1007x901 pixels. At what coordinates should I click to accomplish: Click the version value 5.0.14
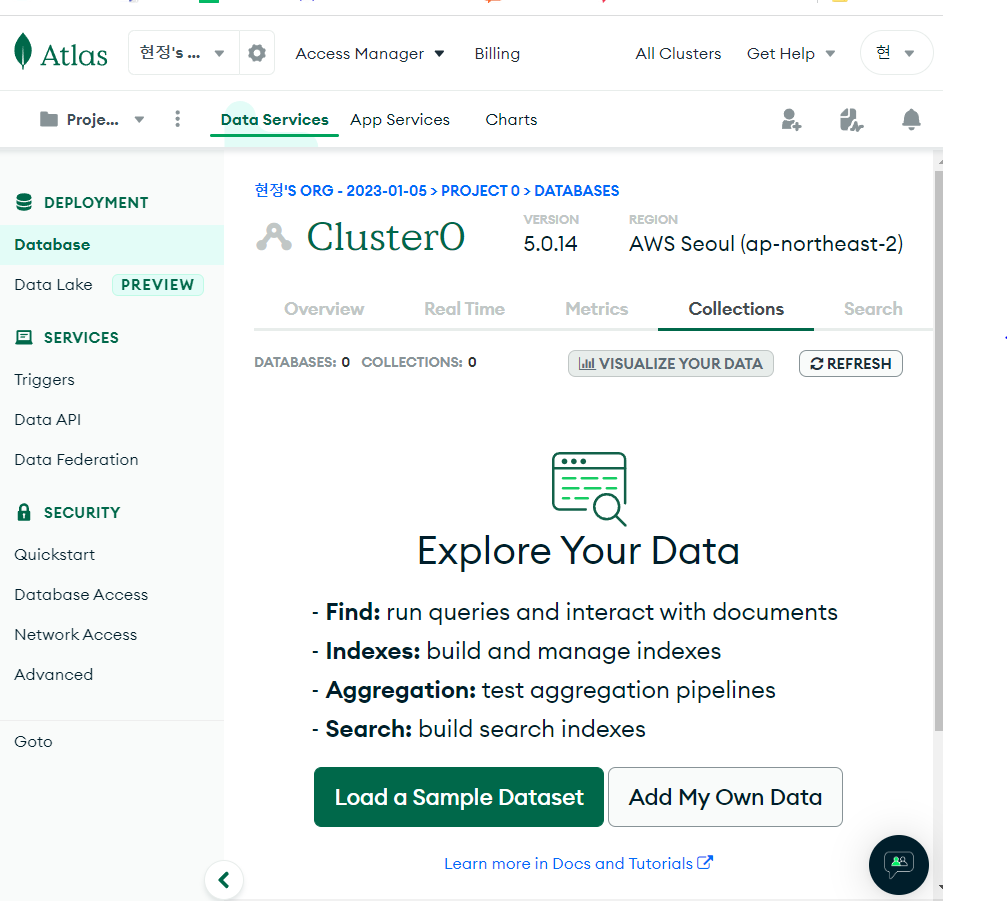point(550,244)
